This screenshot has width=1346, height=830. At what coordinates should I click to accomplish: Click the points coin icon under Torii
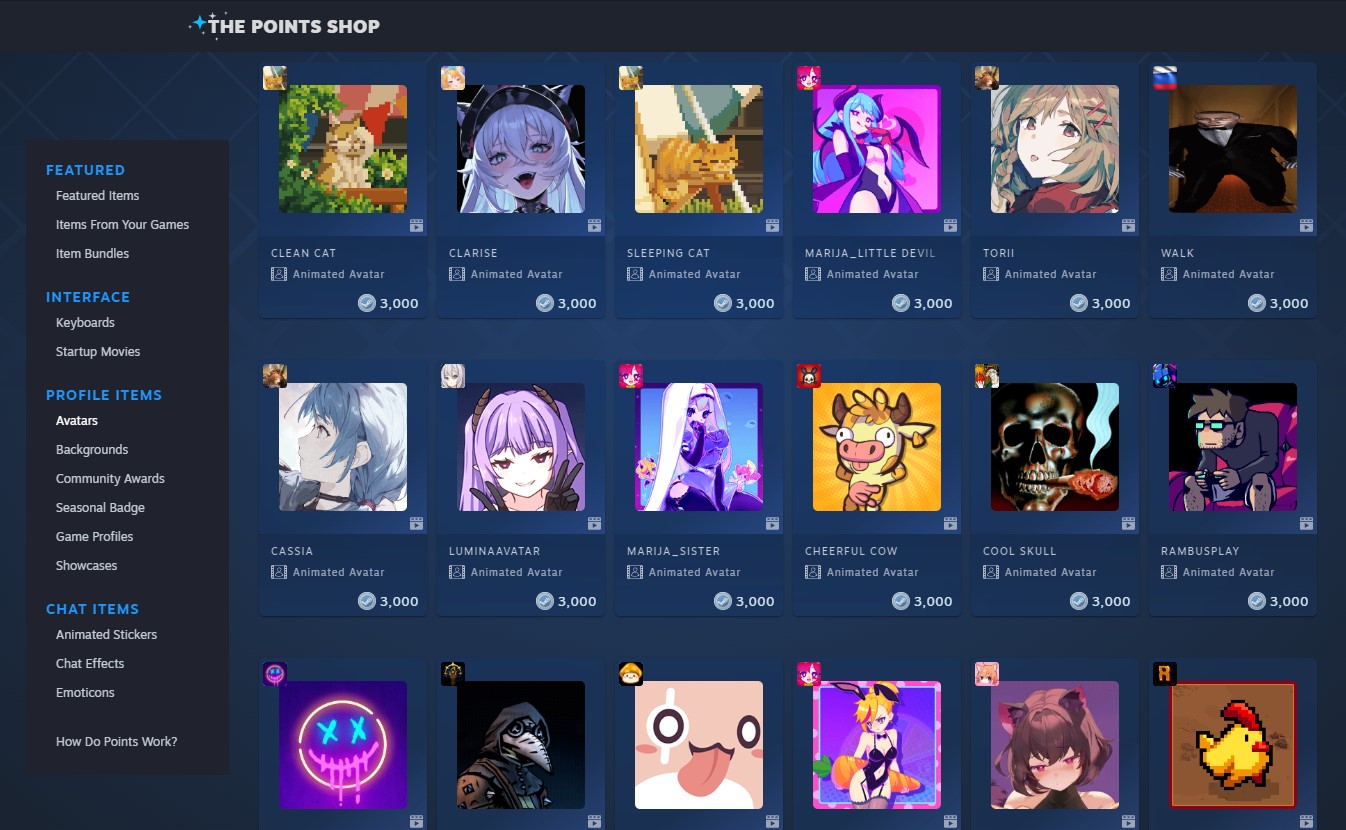pos(1079,303)
